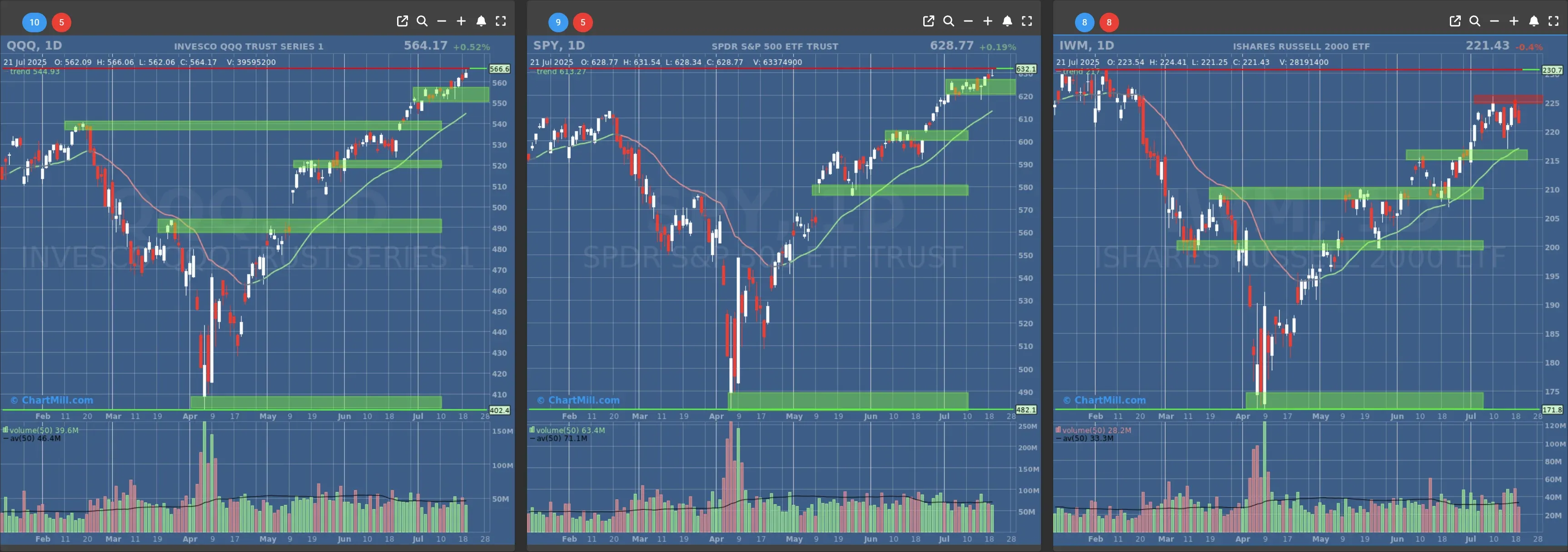The width and height of the screenshot is (1568, 552).
Task: Click ISHARES RUSSELL 2000 ETF title
Action: coord(1301,46)
